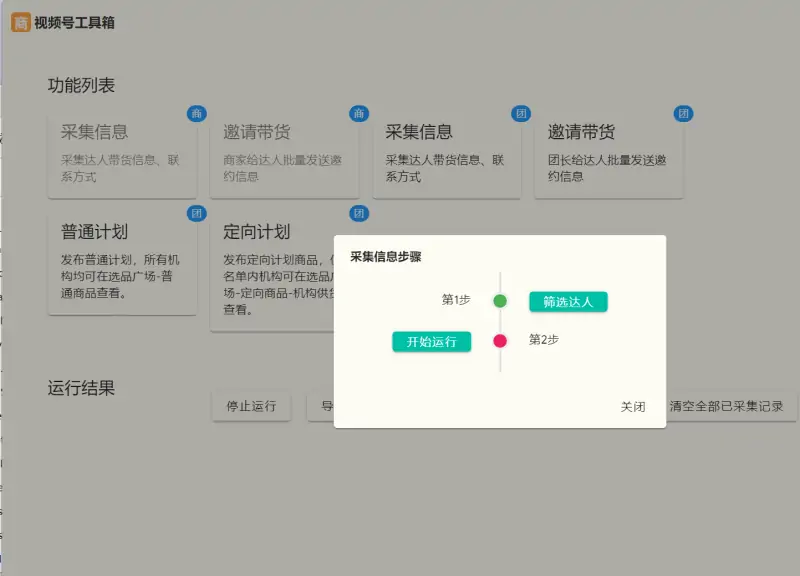The height and width of the screenshot is (576, 800).
Task: Click the 团 badge on 普通计划 card
Action: (197, 213)
